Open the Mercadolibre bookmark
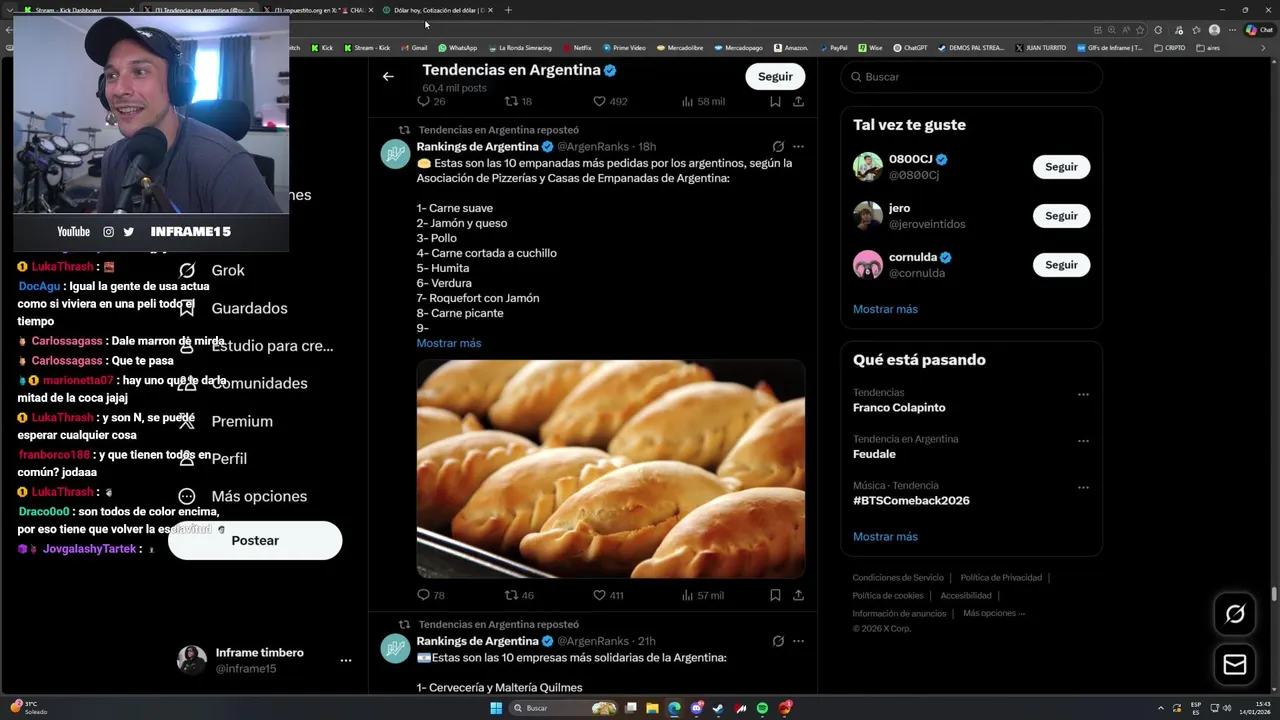This screenshot has width=1280, height=720. [x=679, y=48]
